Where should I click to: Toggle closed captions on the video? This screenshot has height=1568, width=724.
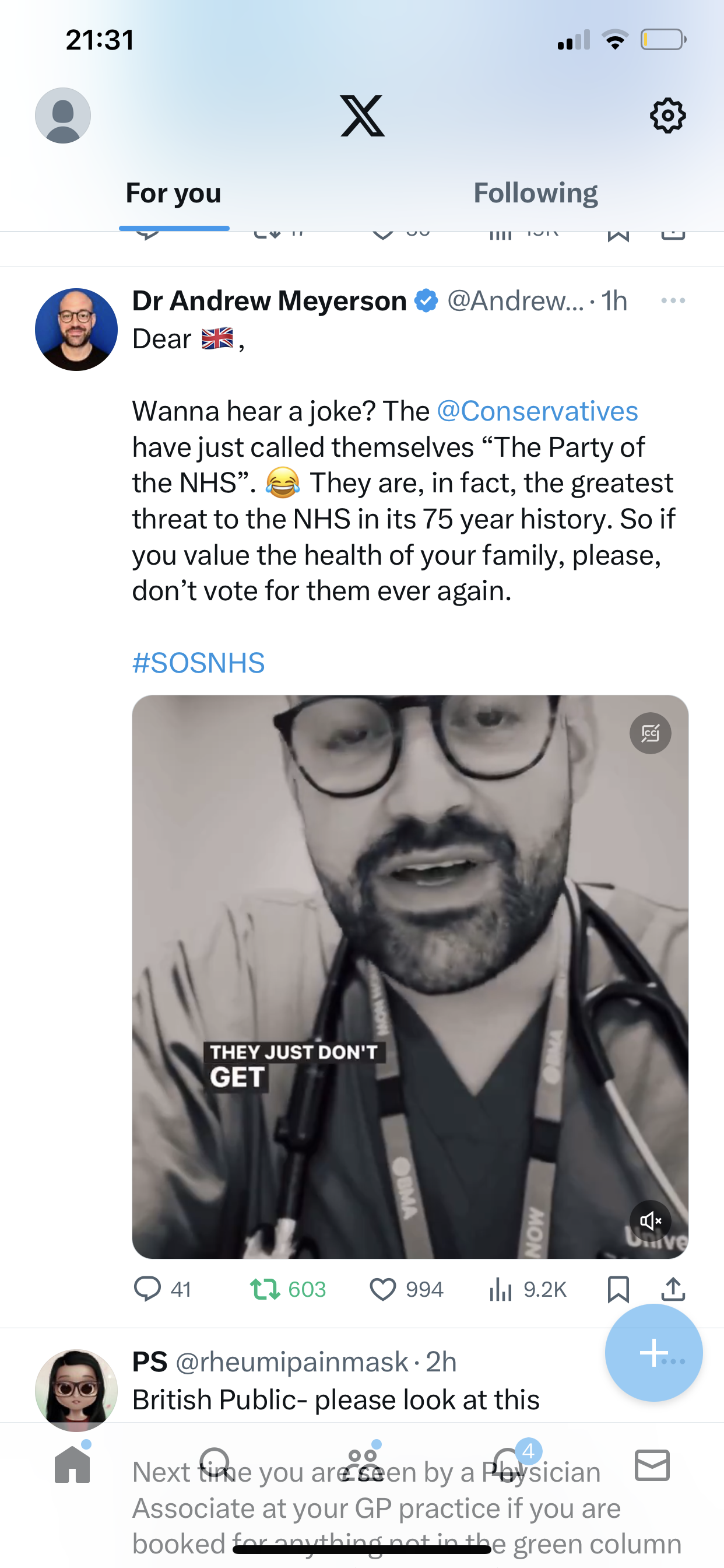[x=651, y=733]
